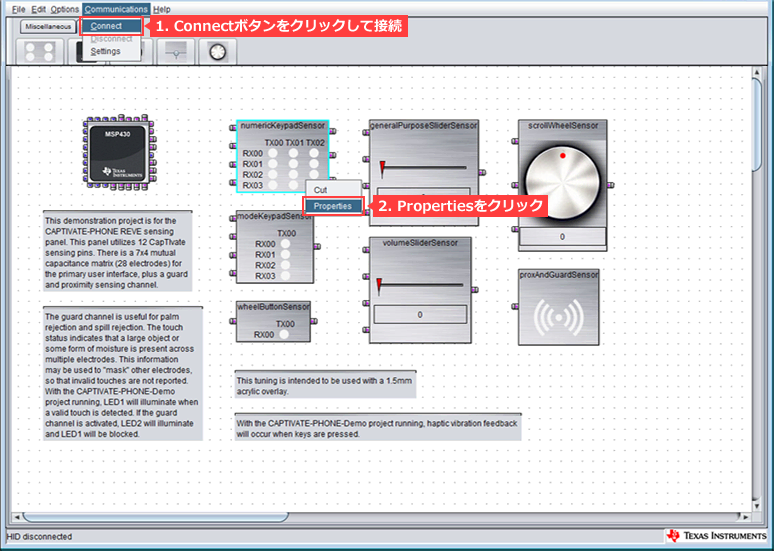Screen dimensions: 774x551
Task: Add a wheel sensor from toolbar
Action: click(218, 51)
